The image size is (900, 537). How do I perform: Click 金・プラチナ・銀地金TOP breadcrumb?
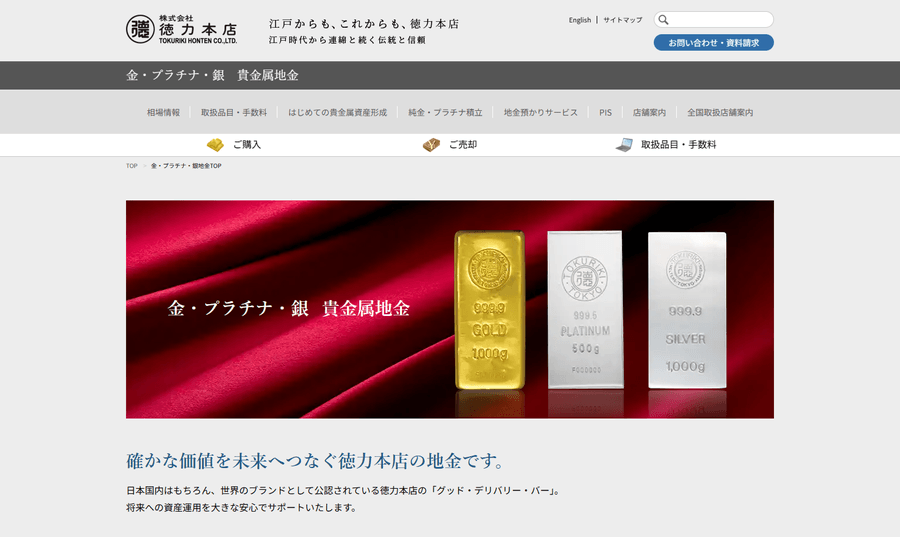tap(186, 166)
